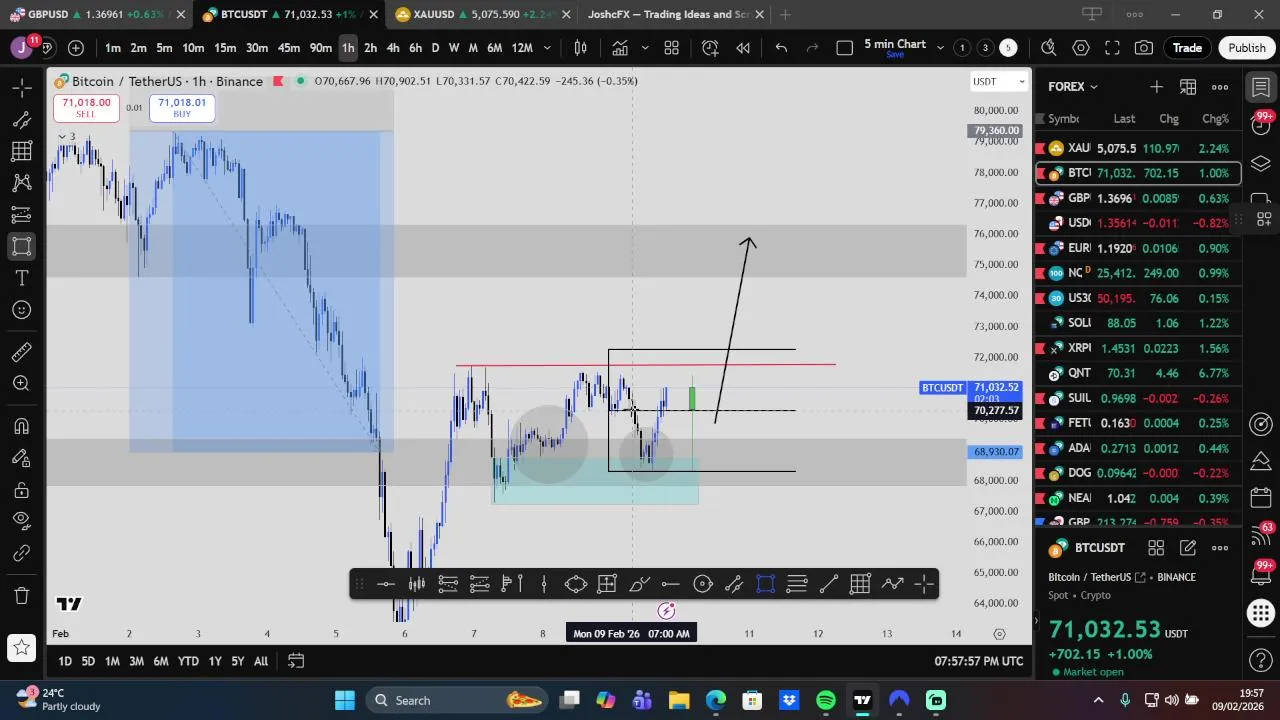This screenshot has height=720, width=1280.
Task: Toggle magnet mode for drawings
Action: click(21, 426)
